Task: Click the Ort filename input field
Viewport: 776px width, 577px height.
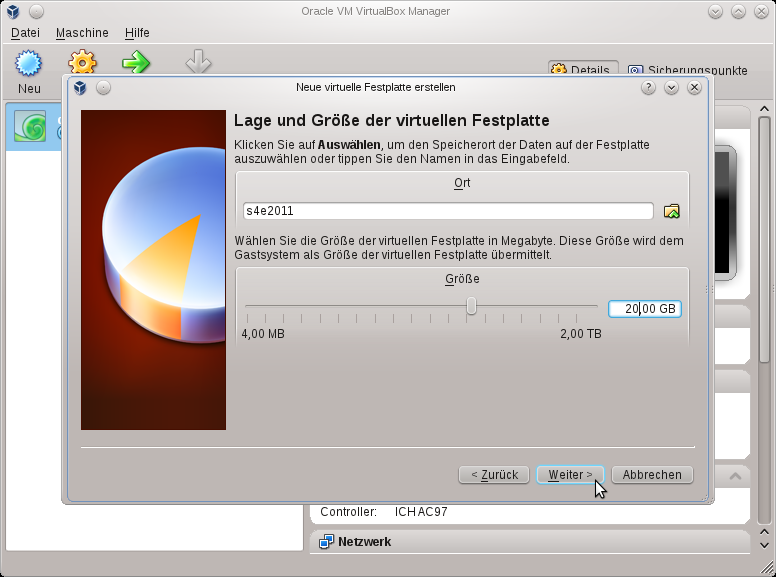Action: (x=448, y=211)
